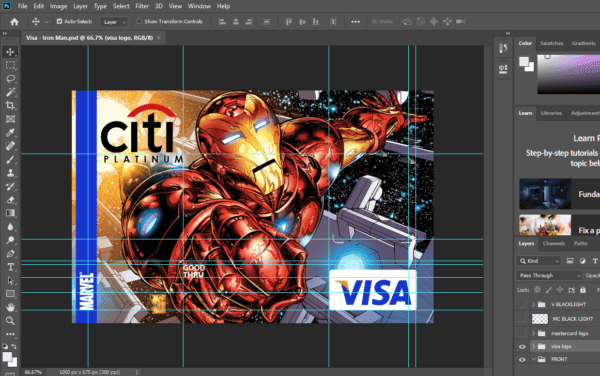This screenshot has height=376, width=600.
Task: Open the Edit Toolbar three-dots button
Action: tap(10, 334)
